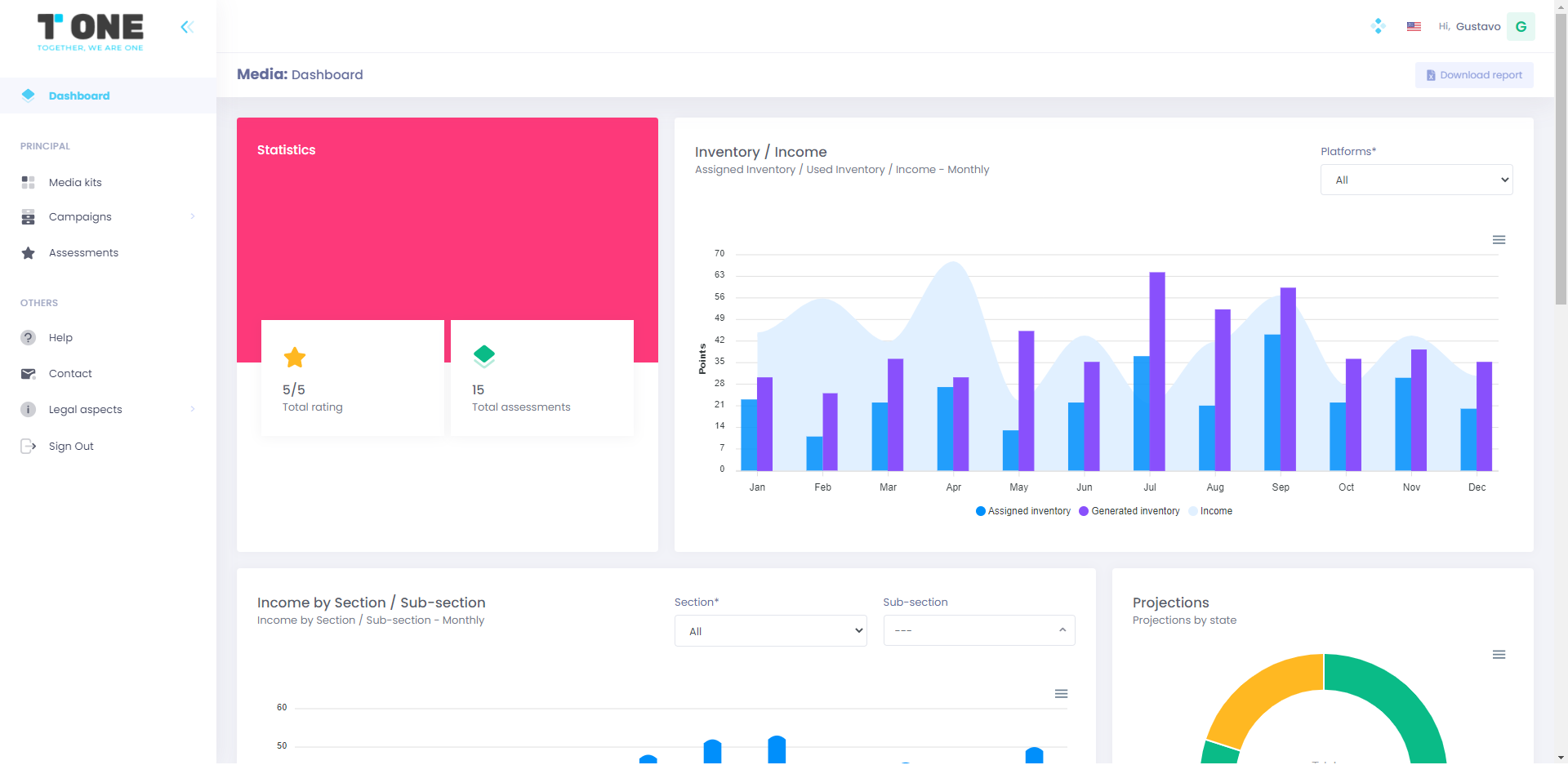Click the Assessments star icon
This screenshot has height=765, width=1568.
pyautogui.click(x=29, y=253)
